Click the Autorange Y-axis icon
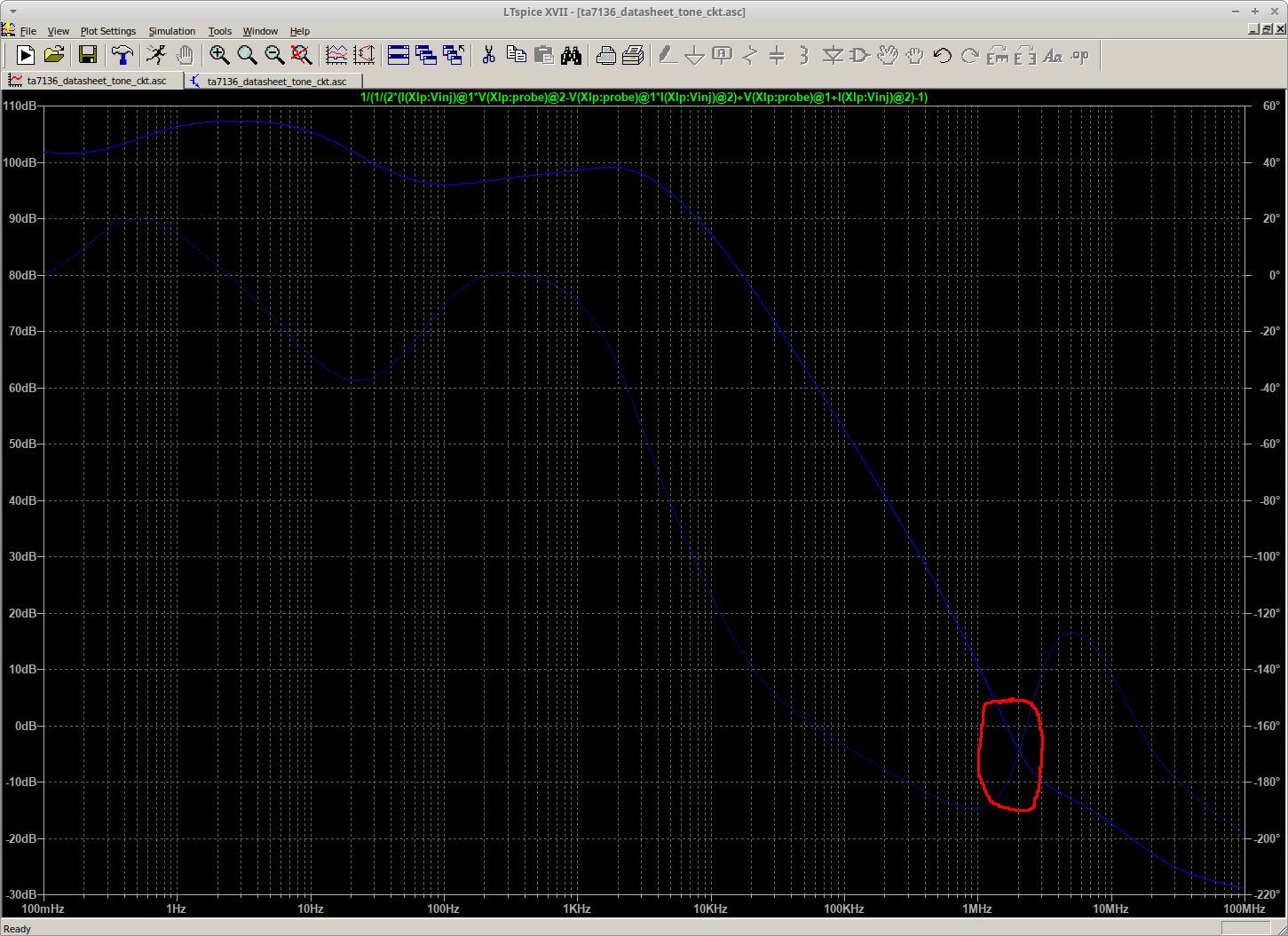Screen dimensions: 1288x936 pyautogui.click(x=364, y=56)
